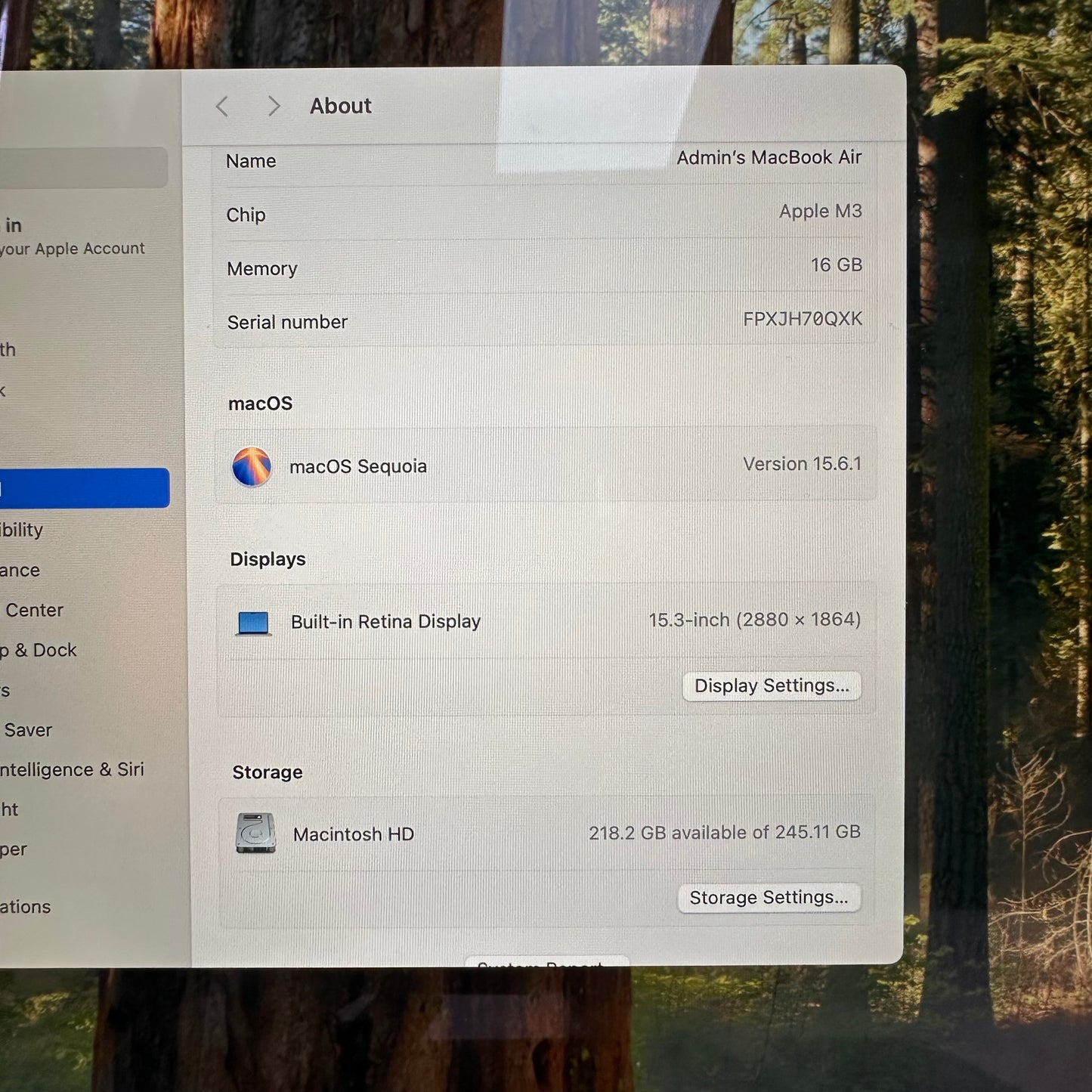Click the 'Macintosh HD' label

click(x=354, y=834)
